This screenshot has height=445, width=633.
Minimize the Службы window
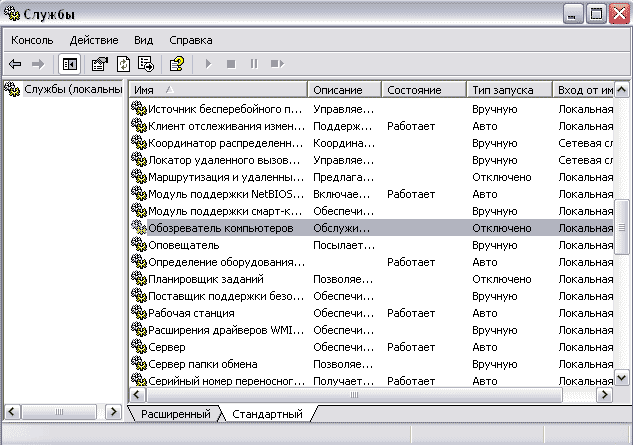[572, 14]
